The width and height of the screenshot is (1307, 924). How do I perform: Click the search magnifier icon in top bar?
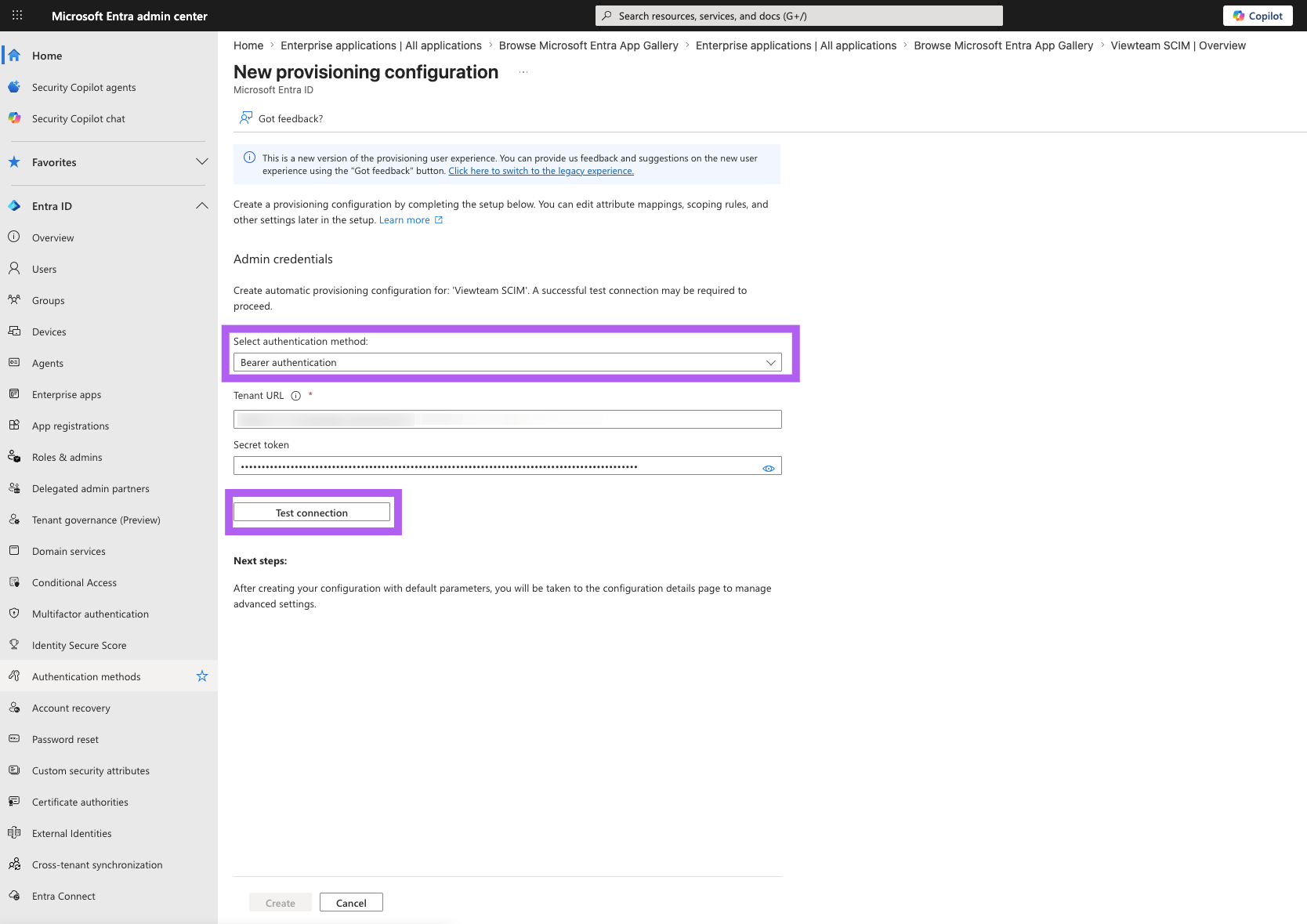tap(606, 16)
